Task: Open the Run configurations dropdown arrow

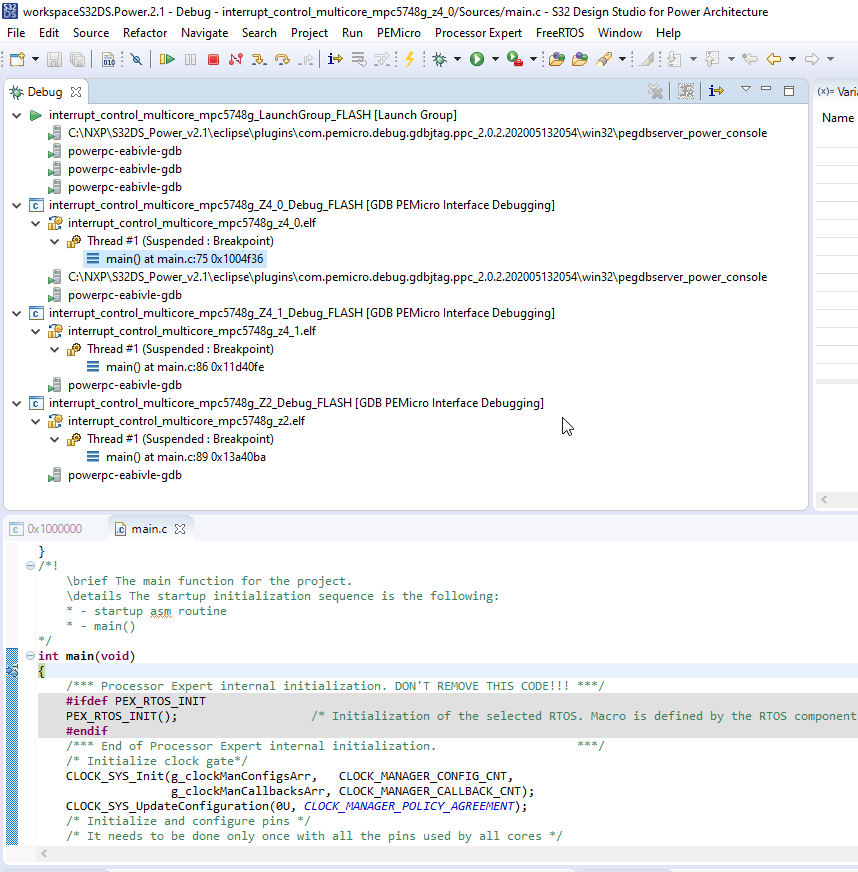Action: [495, 59]
